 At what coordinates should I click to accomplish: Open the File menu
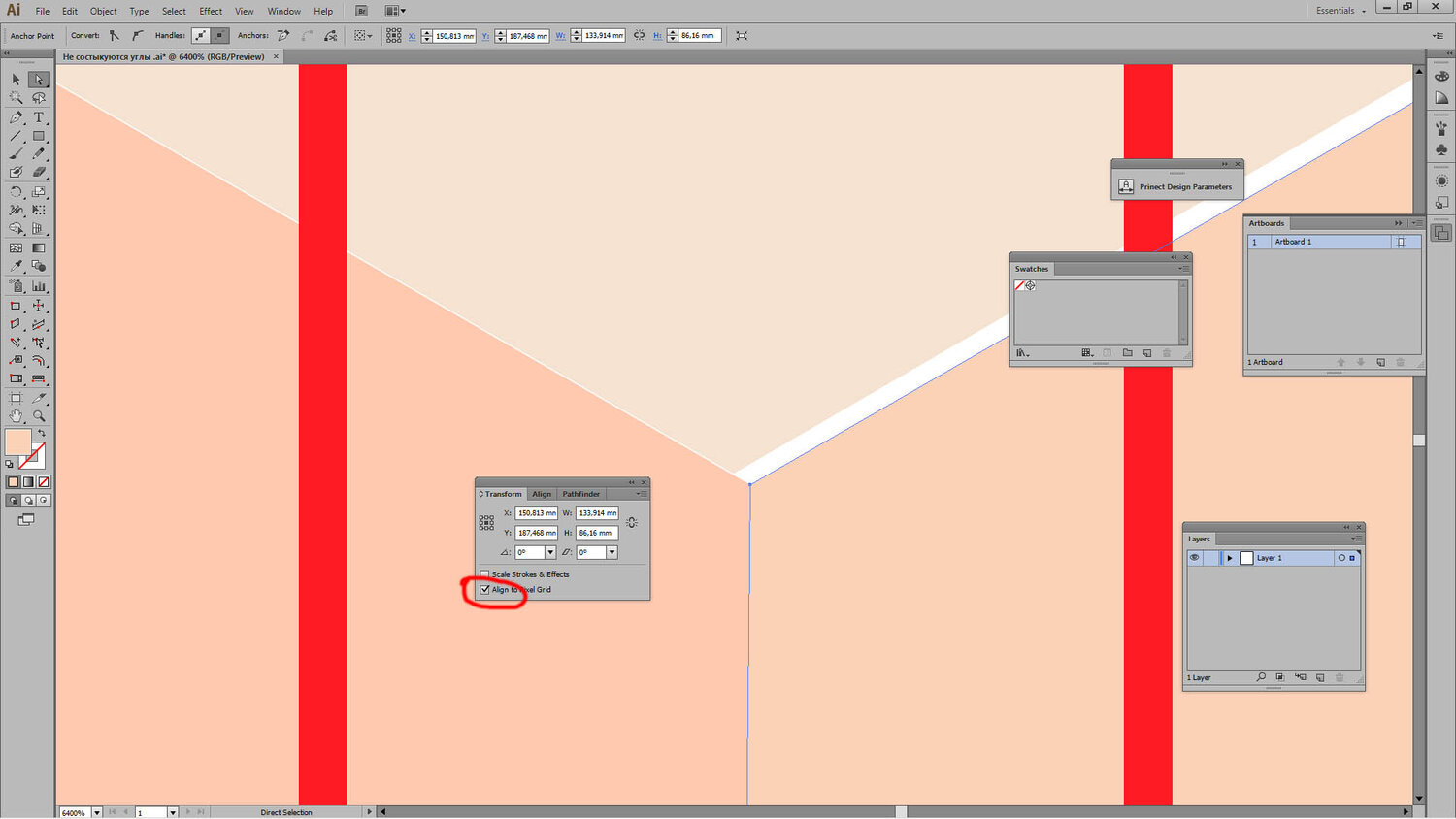tap(43, 12)
